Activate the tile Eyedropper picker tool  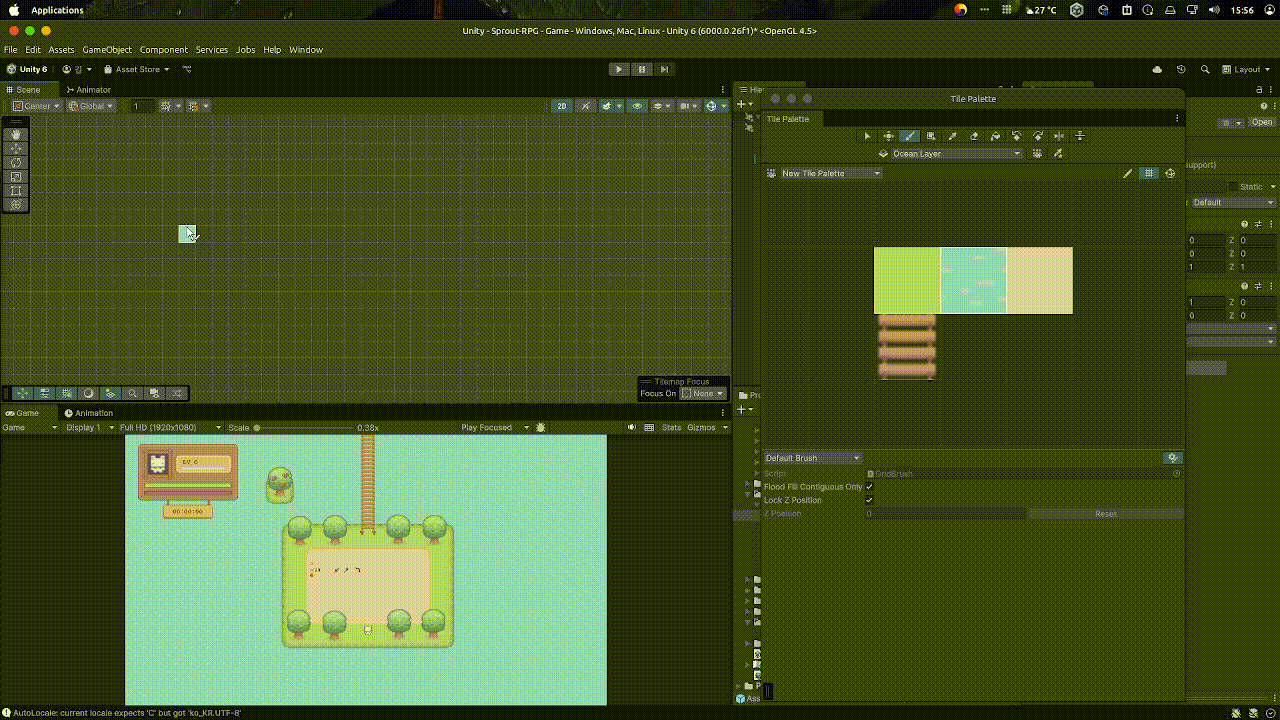(952, 136)
